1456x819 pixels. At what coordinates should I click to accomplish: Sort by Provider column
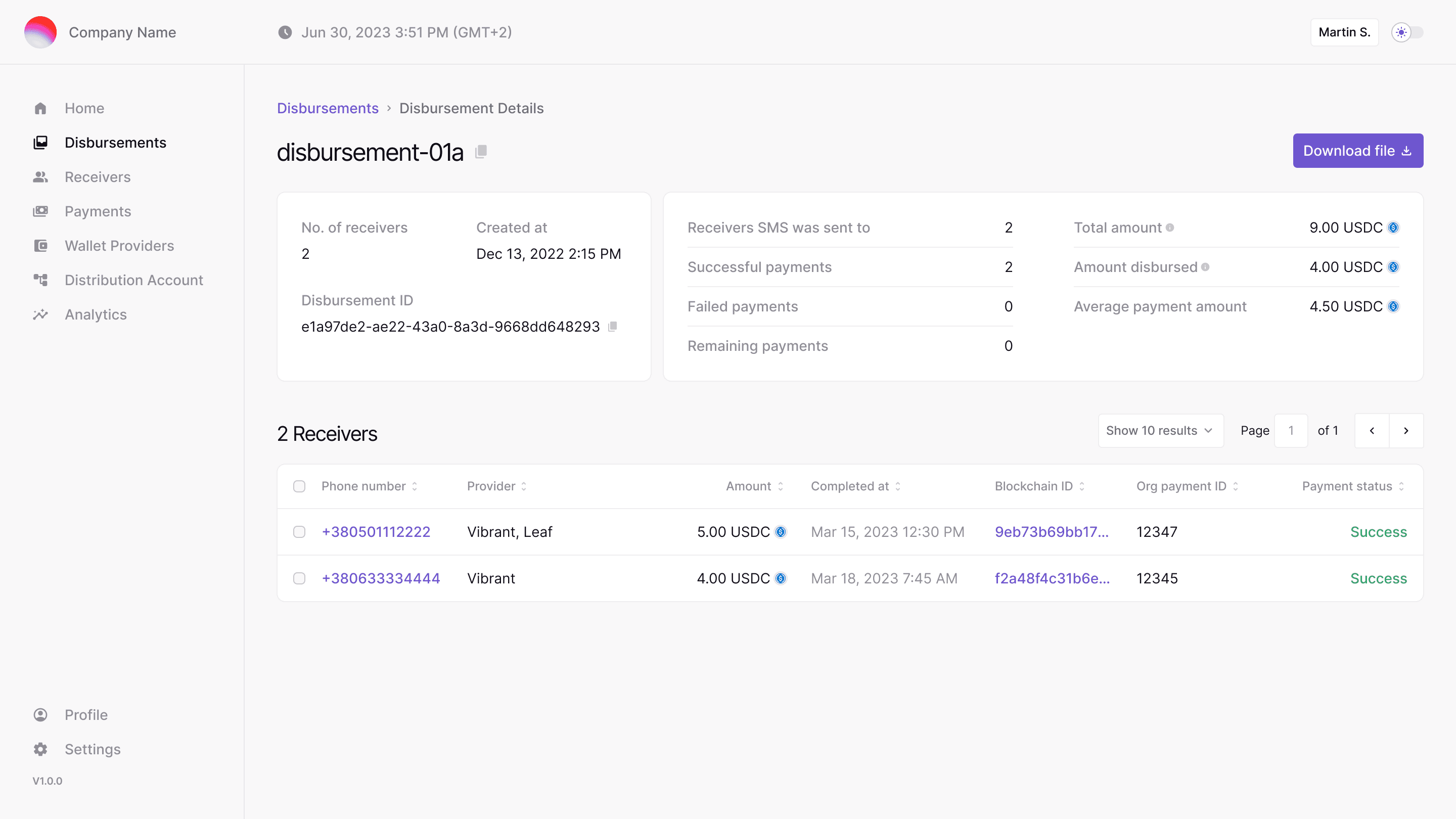pyautogui.click(x=497, y=486)
